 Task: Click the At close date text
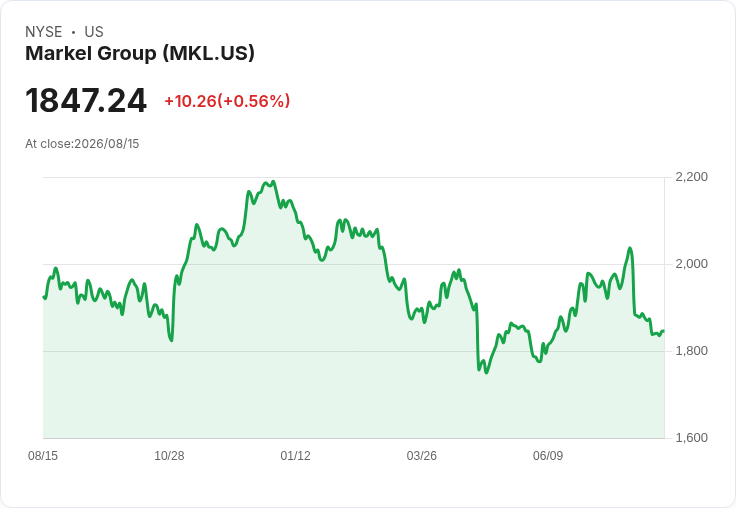82,144
